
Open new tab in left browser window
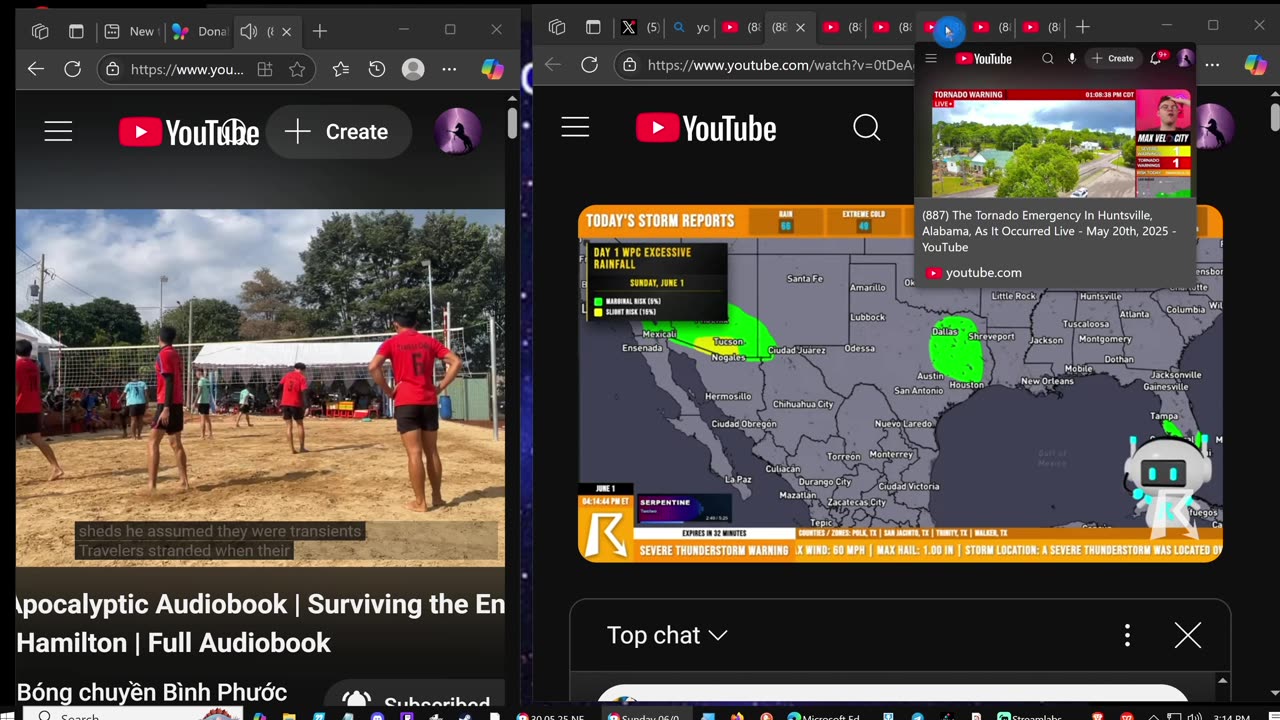point(319,31)
